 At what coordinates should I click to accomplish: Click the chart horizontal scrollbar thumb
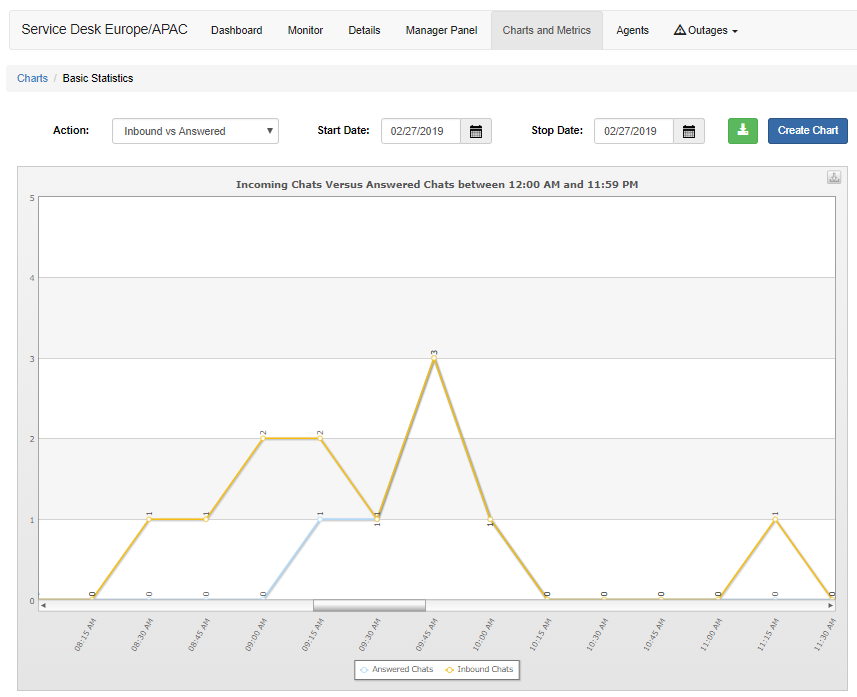(x=369, y=606)
